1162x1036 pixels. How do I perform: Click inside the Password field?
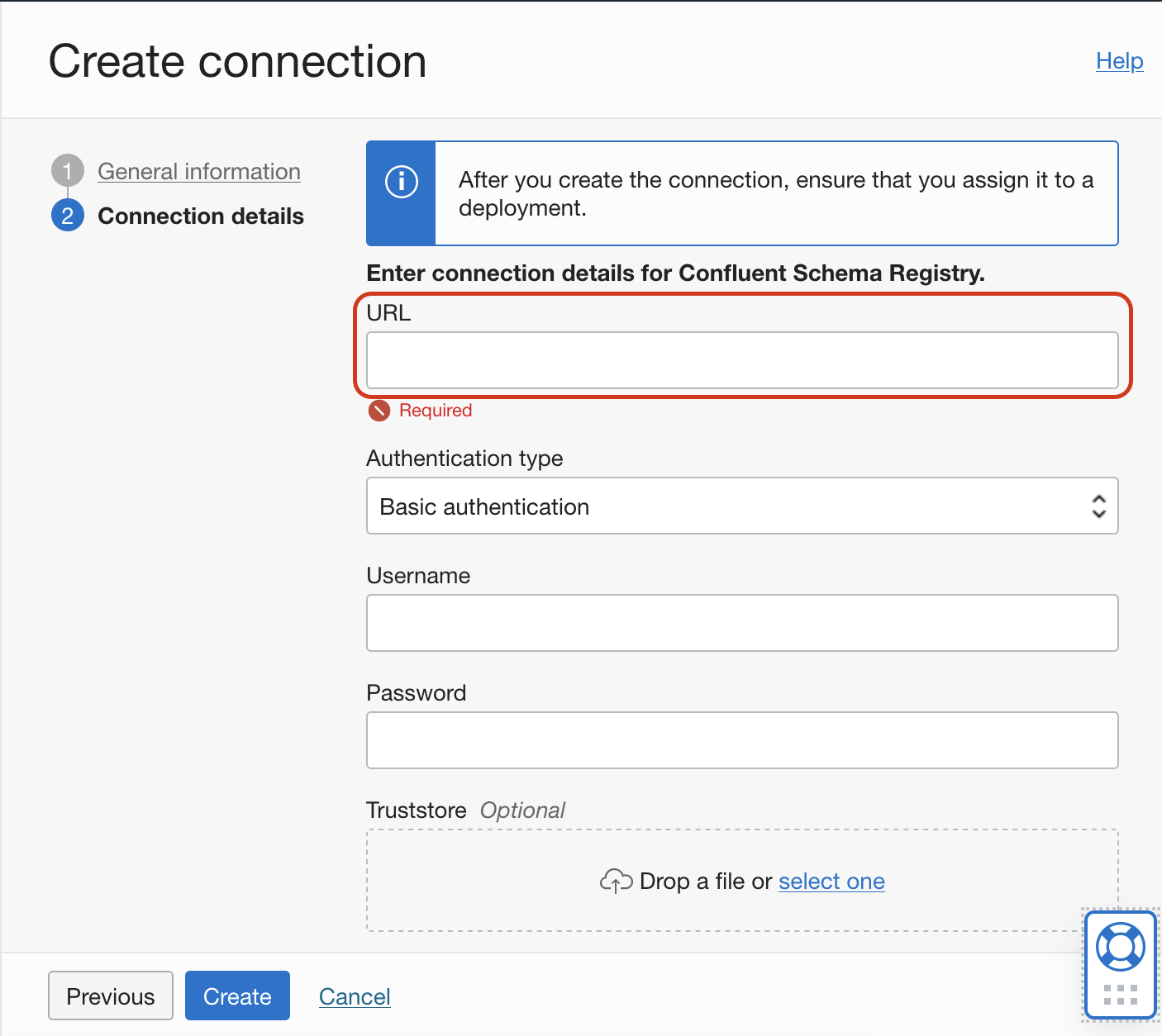coord(741,739)
